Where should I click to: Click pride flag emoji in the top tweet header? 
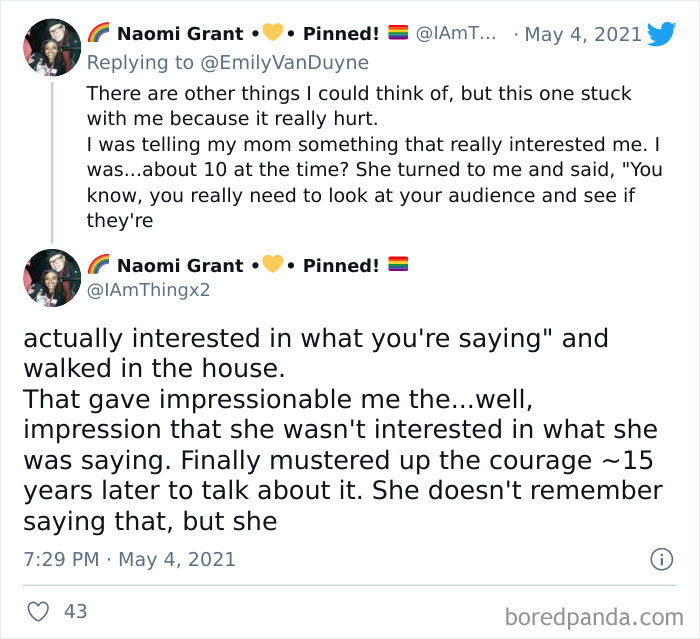pyautogui.click(x=397, y=34)
